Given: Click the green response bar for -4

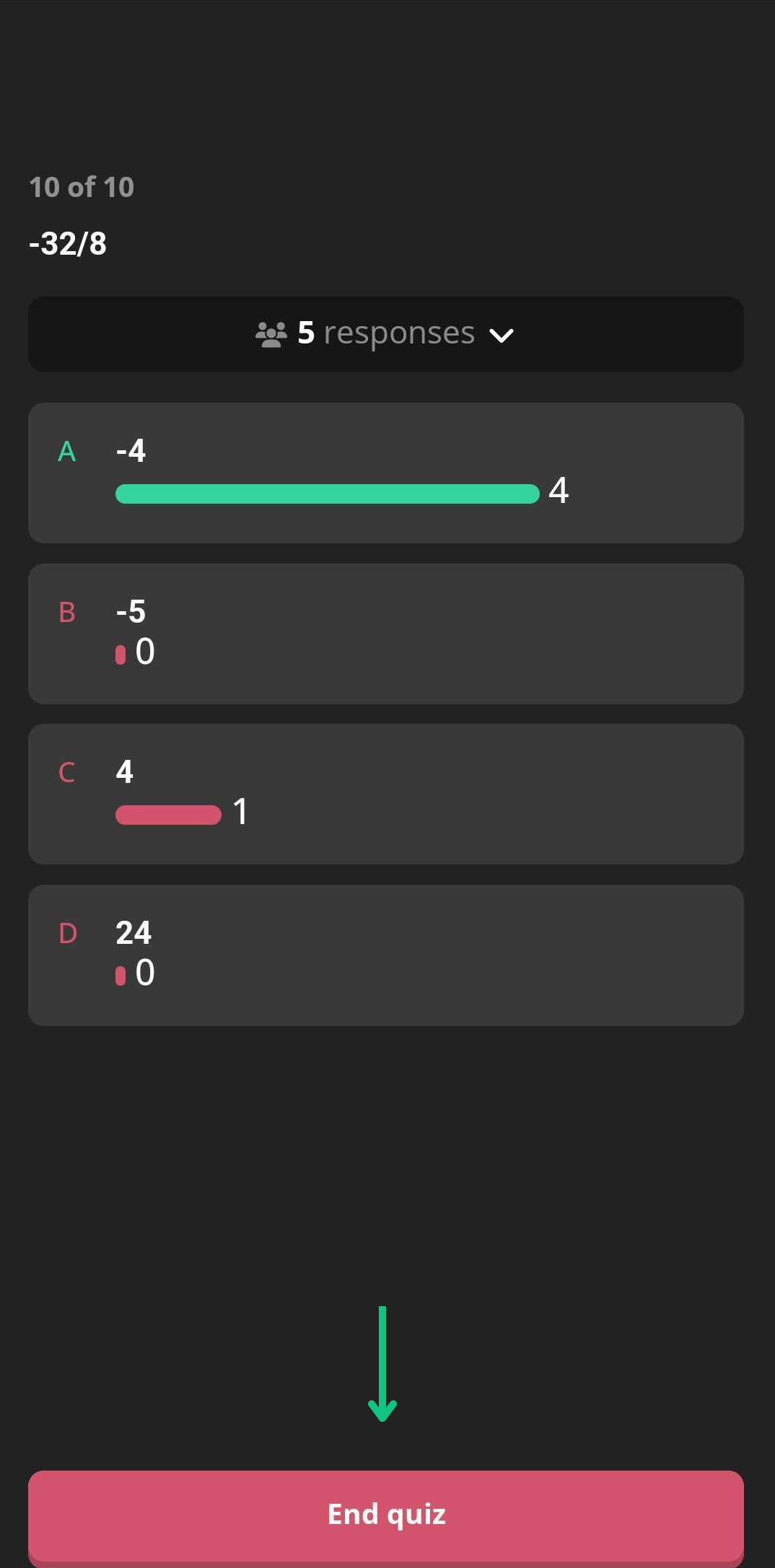Looking at the screenshot, I should (x=328, y=494).
